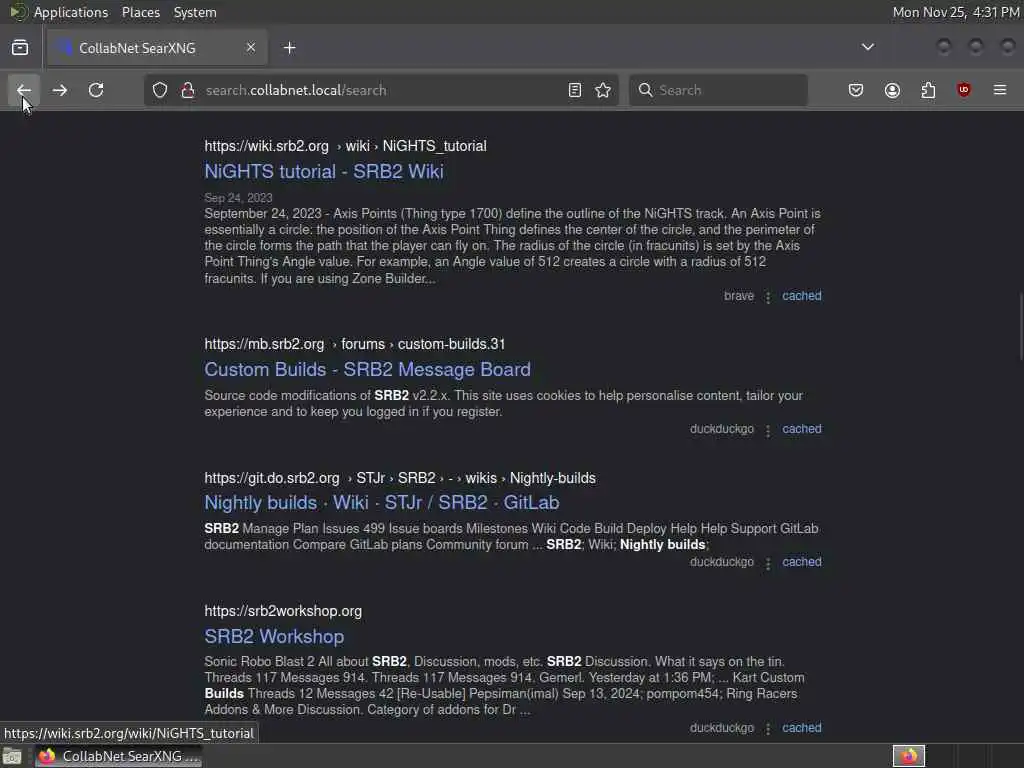Open Firefox account menu
This screenshot has height=768, width=1024.
(892, 90)
